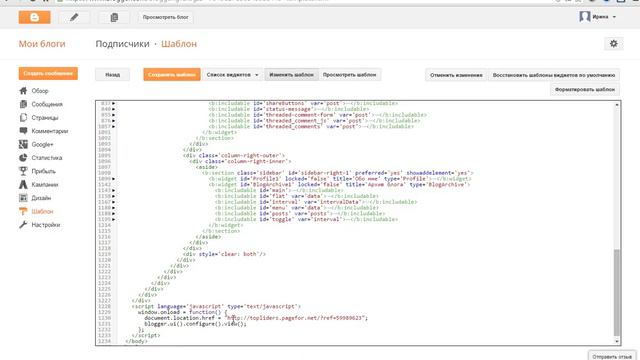Click the Назад button
The image size is (640, 360).
point(113,75)
